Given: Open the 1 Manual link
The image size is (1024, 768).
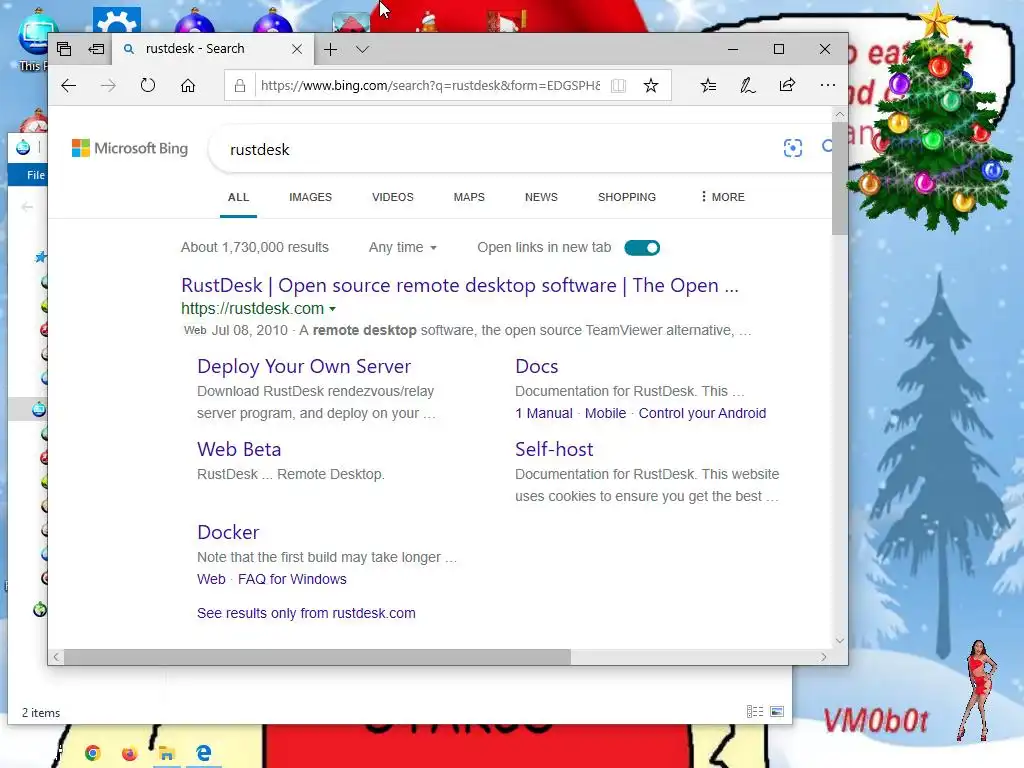Looking at the screenshot, I should point(543,413).
